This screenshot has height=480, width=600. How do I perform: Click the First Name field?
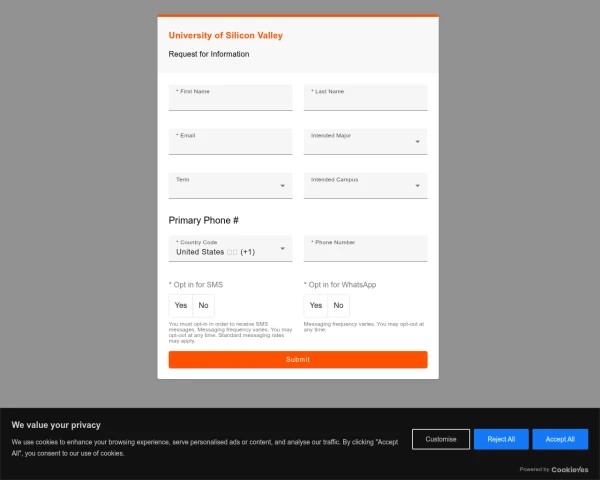(x=230, y=99)
